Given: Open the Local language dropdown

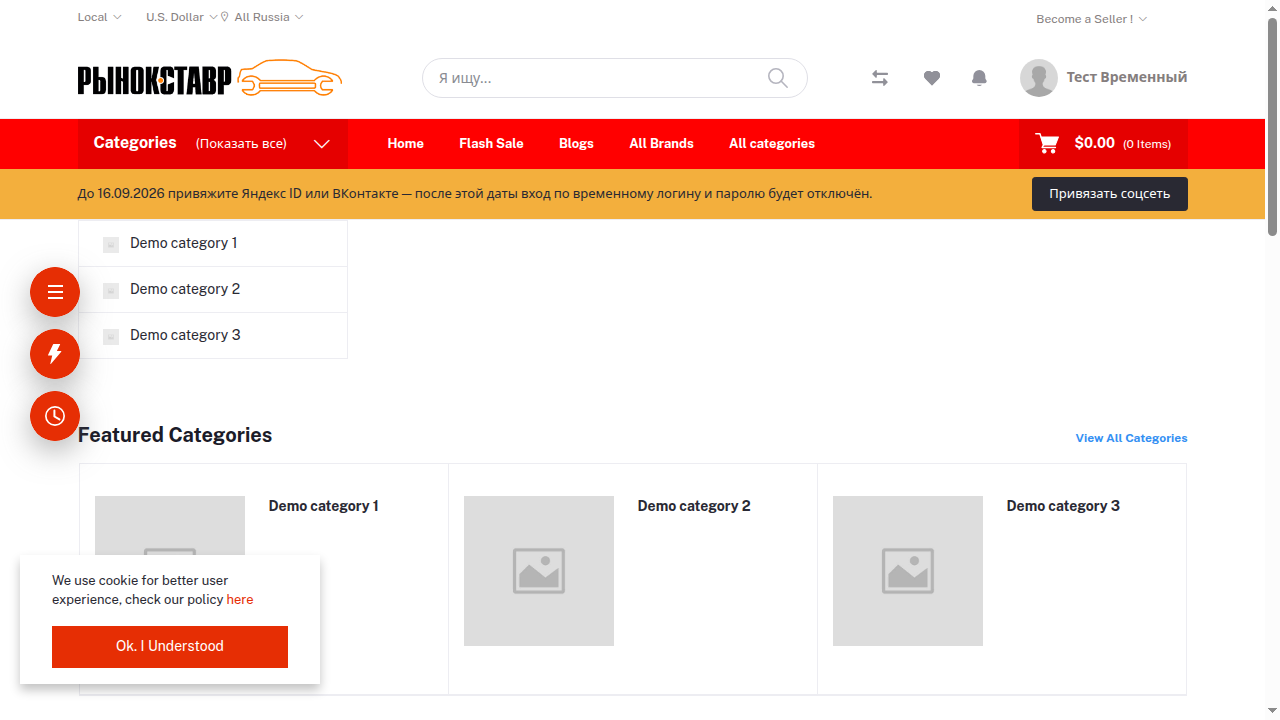Looking at the screenshot, I should coord(100,17).
